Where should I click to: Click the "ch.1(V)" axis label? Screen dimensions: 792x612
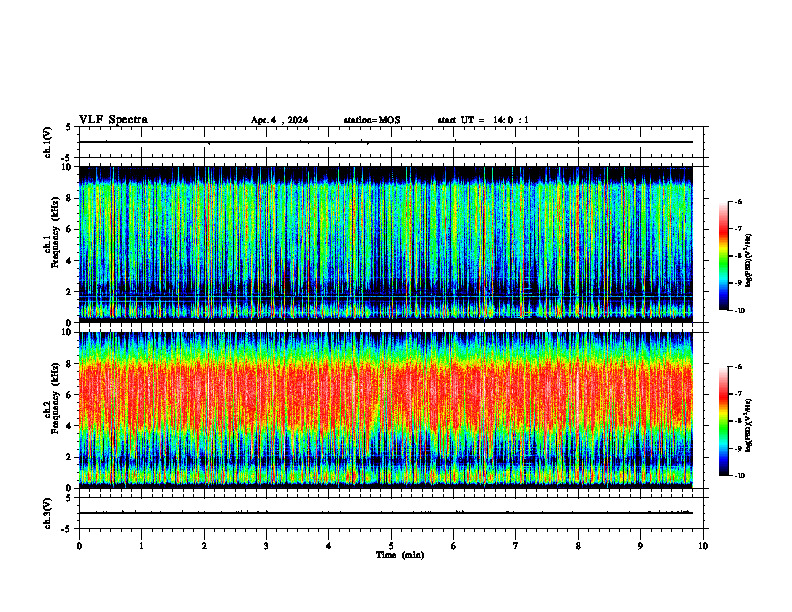coord(47,142)
